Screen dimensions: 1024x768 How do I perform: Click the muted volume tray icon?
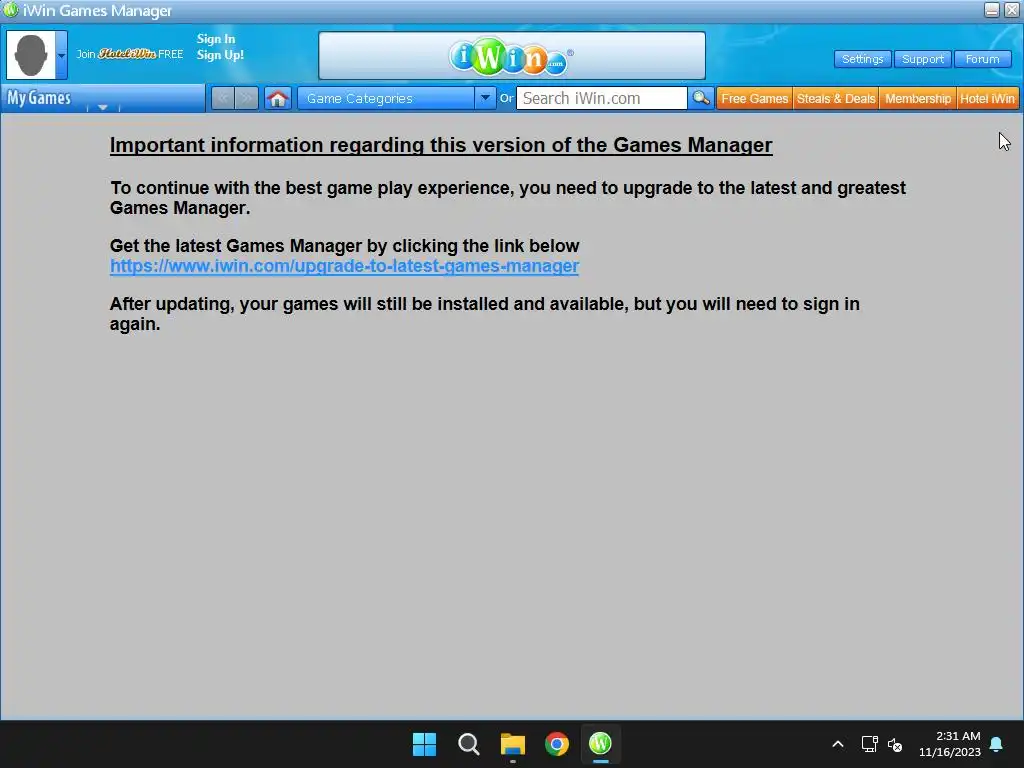[x=895, y=744]
